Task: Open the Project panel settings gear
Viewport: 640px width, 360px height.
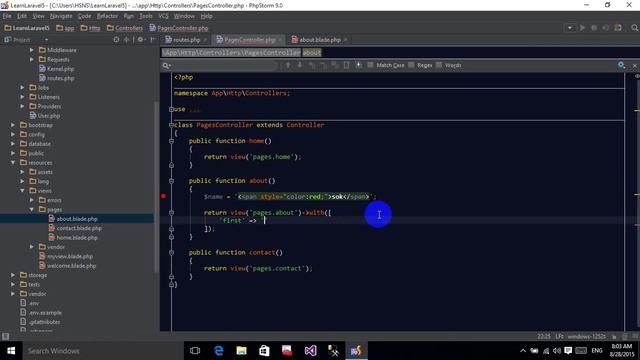Action: (x=141, y=40)
